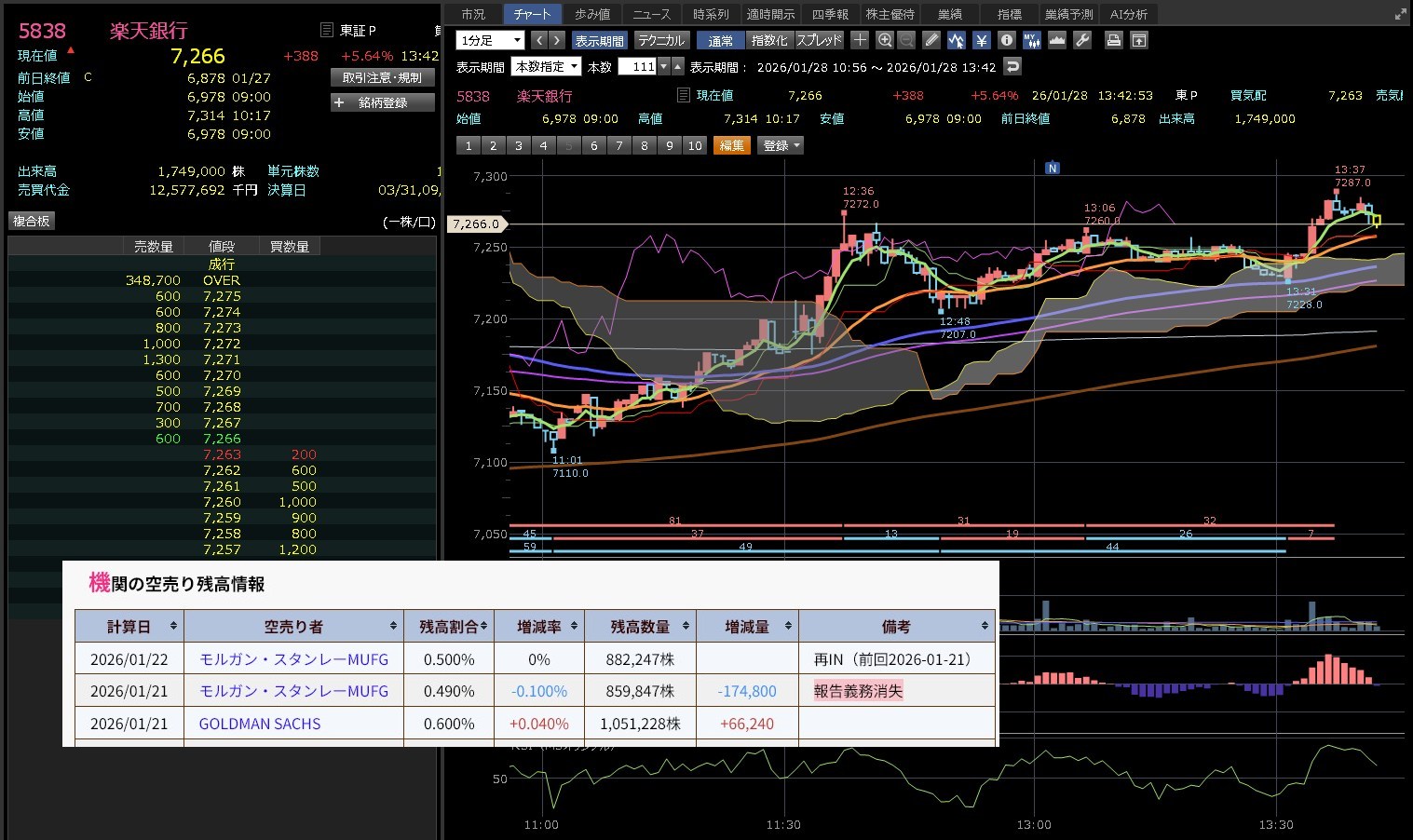Click the info circle icon in toolbar
This screenshot has height=840, width=1413.
pyautogui.click(x=1006, y=40)
